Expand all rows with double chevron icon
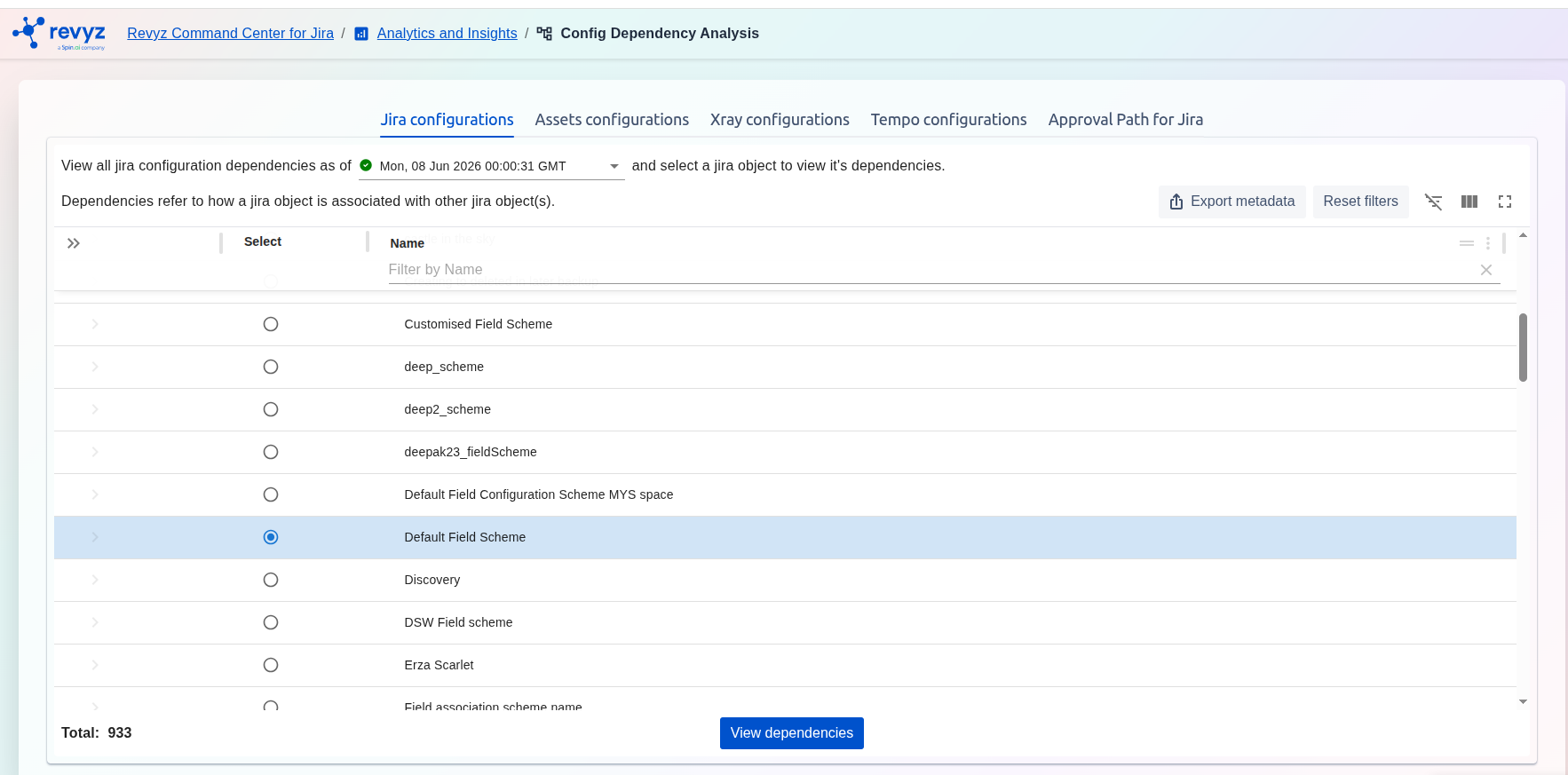 click(x=74, y=243)
